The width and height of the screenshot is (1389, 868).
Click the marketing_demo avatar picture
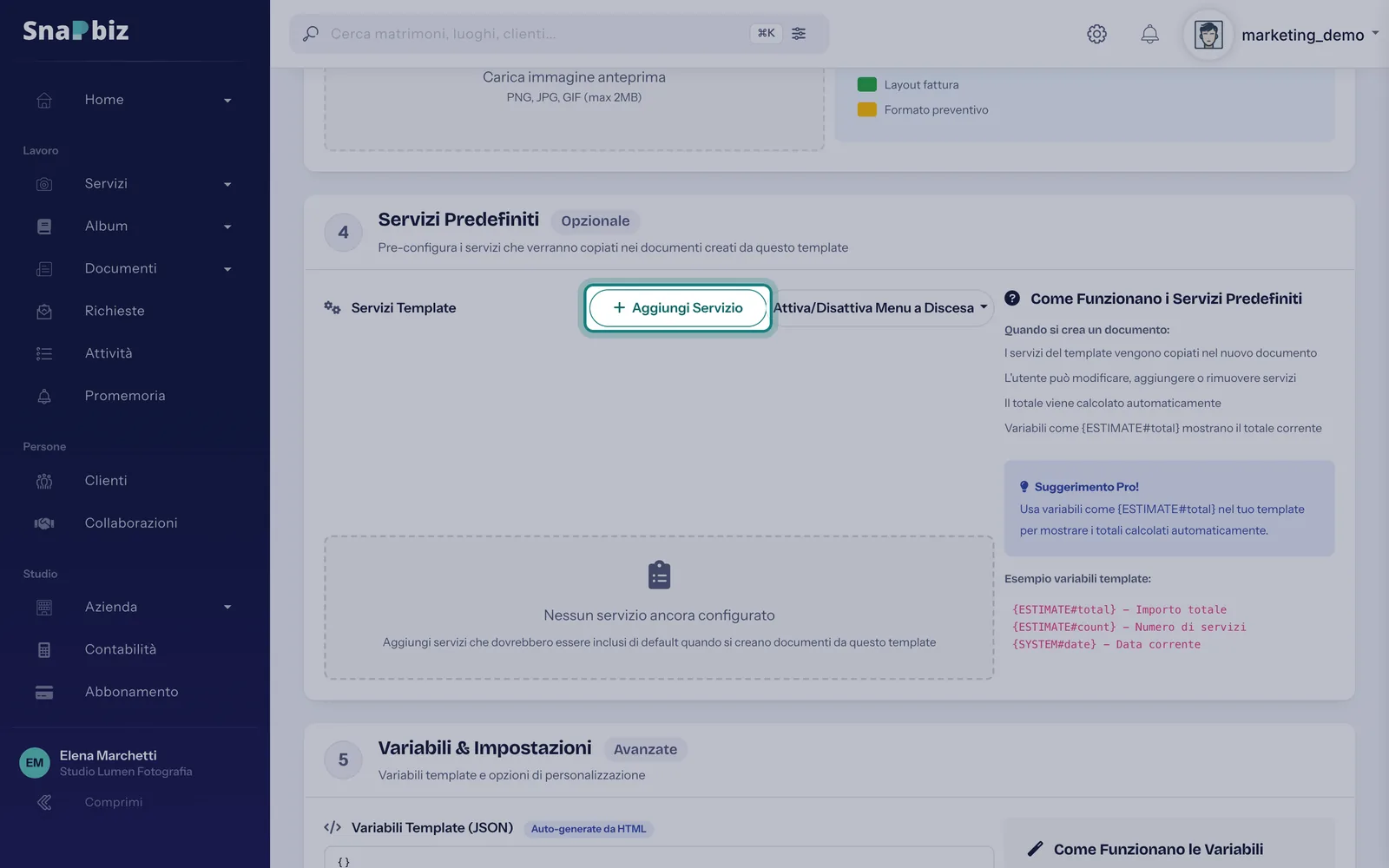pos(1208,35)
